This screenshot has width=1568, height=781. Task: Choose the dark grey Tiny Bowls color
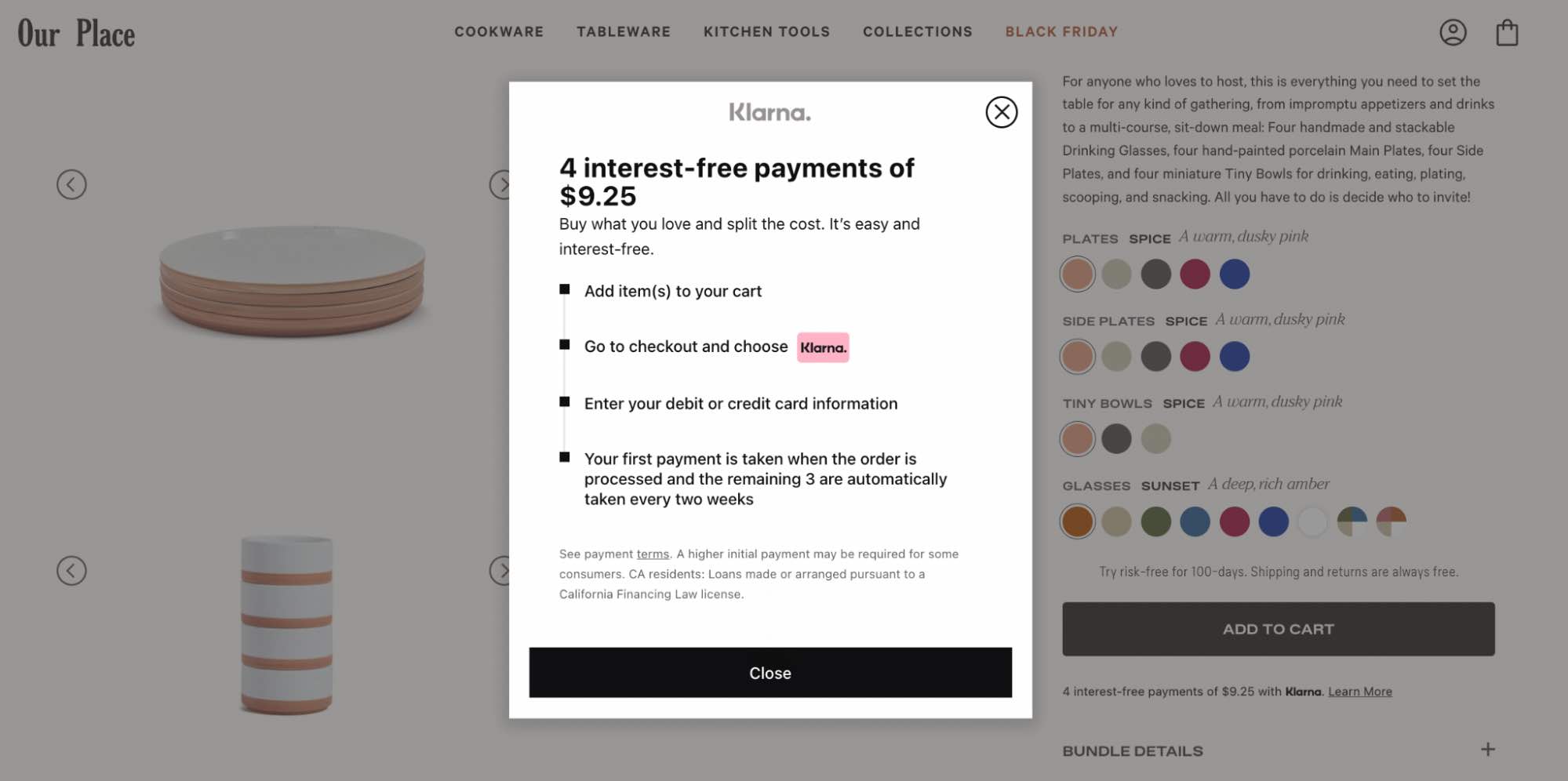point(1116,438)
